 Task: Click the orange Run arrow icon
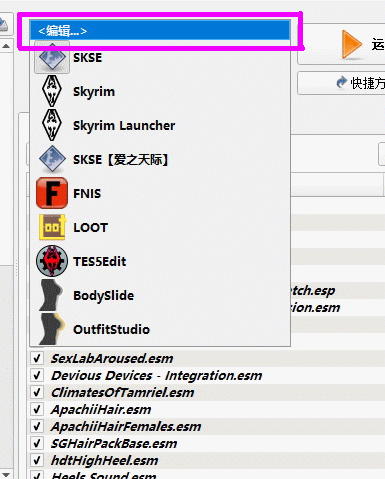pyautogui.click(x=352, y=44)
